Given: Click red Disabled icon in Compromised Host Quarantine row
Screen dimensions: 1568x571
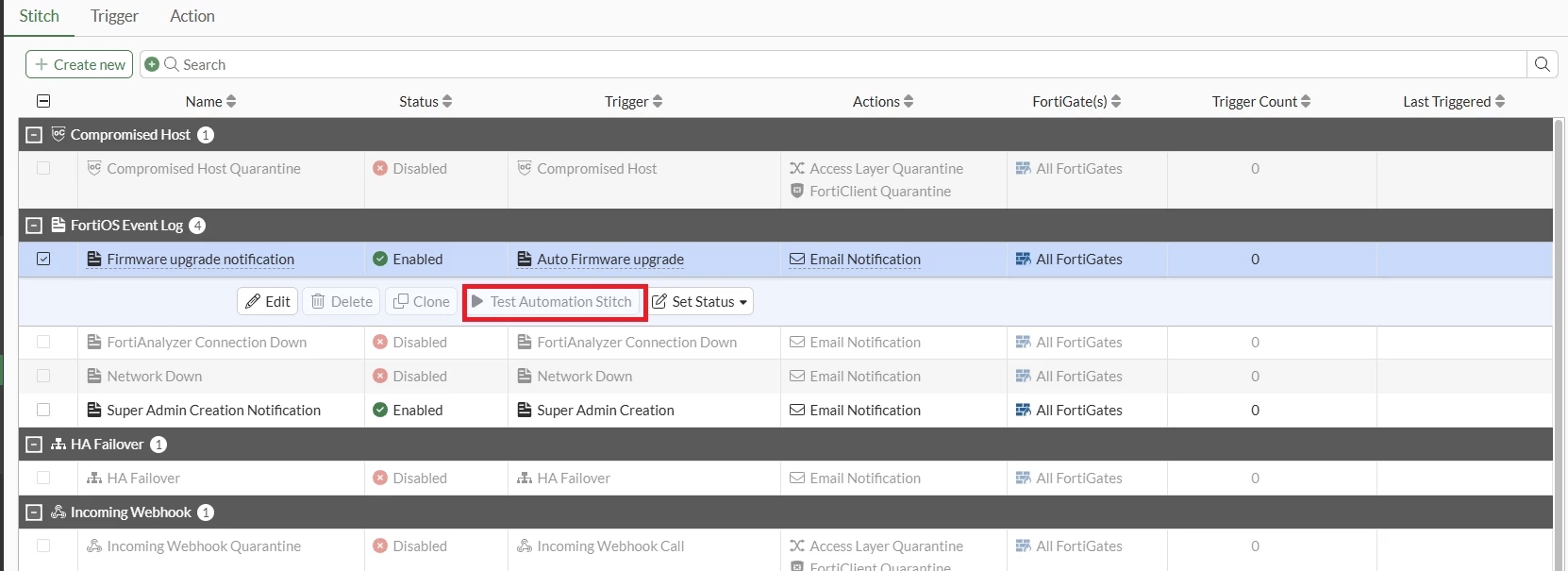Looking at the screenshot, I should [380, 168].
